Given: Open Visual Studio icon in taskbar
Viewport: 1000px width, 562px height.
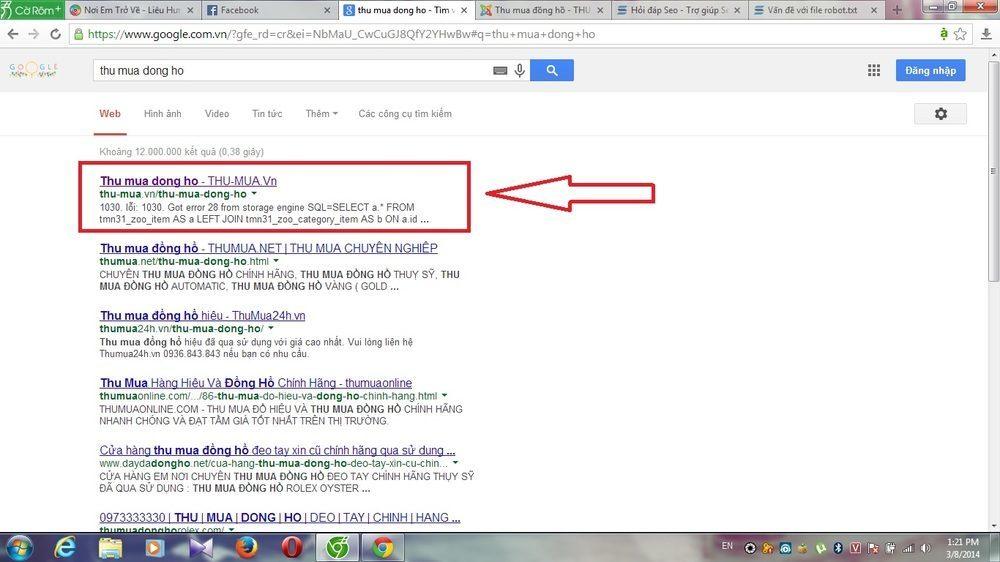Looking at the screenshot, I should pyautogui.click(x=200, y=548).
